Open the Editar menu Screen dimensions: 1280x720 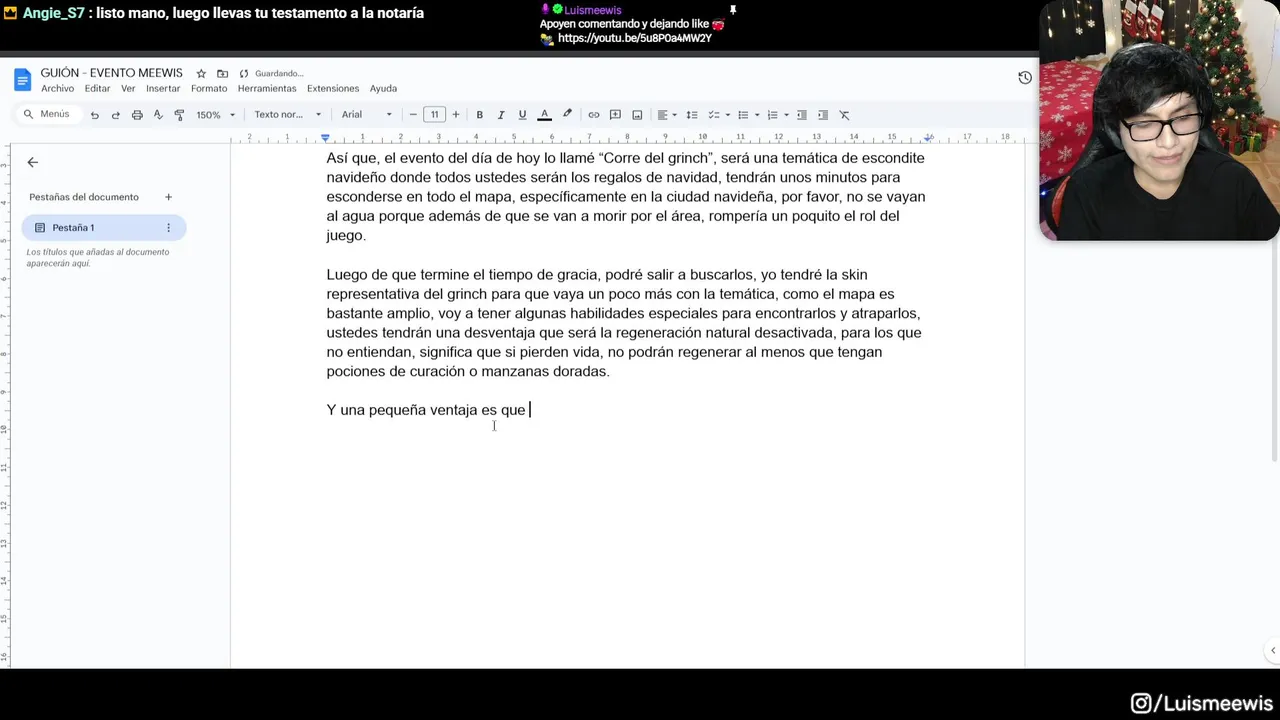pyautogui.click(x=97, y=89)
